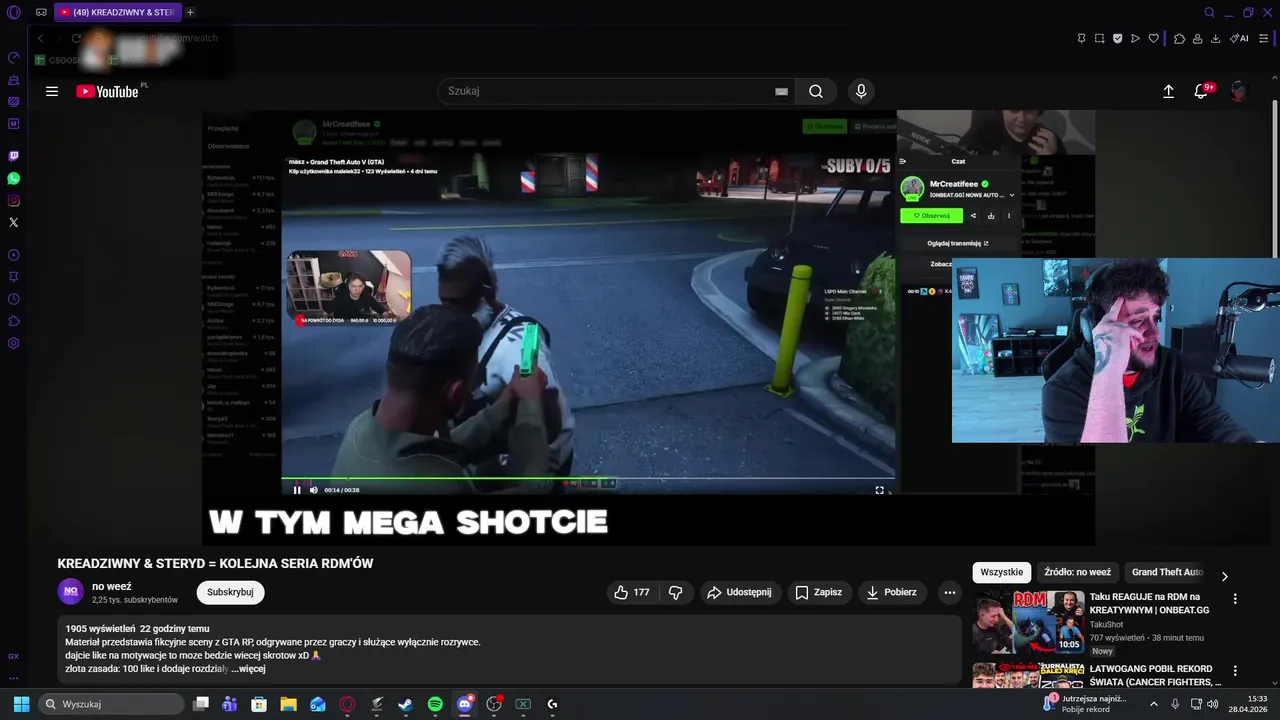This screenshot has height=720, width=1280.
Task: Open the Windows Start menu
Action: (21, 704)
